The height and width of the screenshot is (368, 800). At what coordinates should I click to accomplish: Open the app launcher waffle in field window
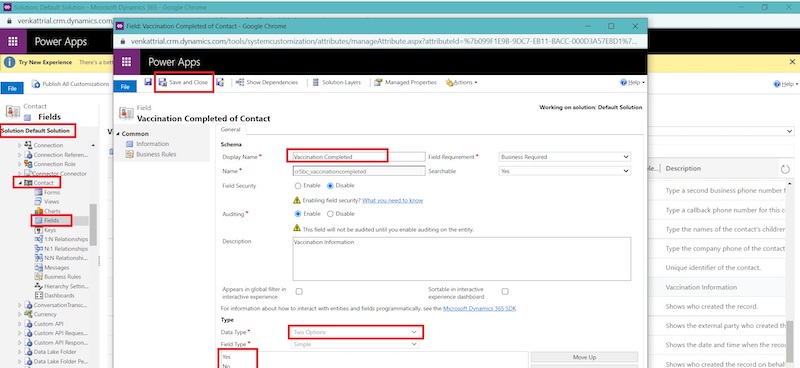point(127,62)
